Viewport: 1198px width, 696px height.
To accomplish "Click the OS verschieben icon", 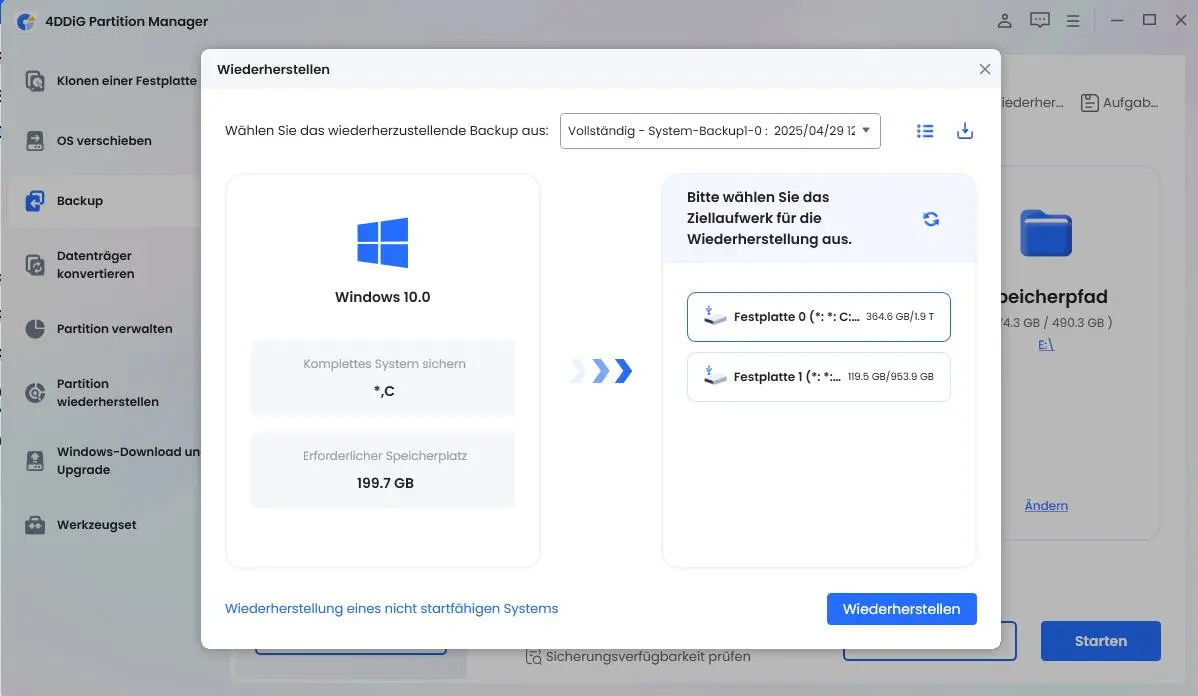I will [x=35, y=141].
